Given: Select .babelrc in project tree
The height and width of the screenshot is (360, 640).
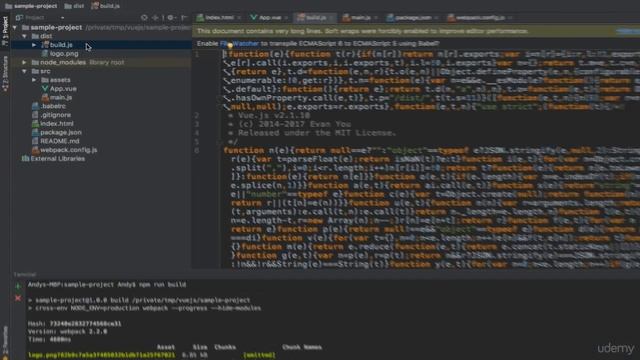Looking at the screenshot, I should pos(53,106).
